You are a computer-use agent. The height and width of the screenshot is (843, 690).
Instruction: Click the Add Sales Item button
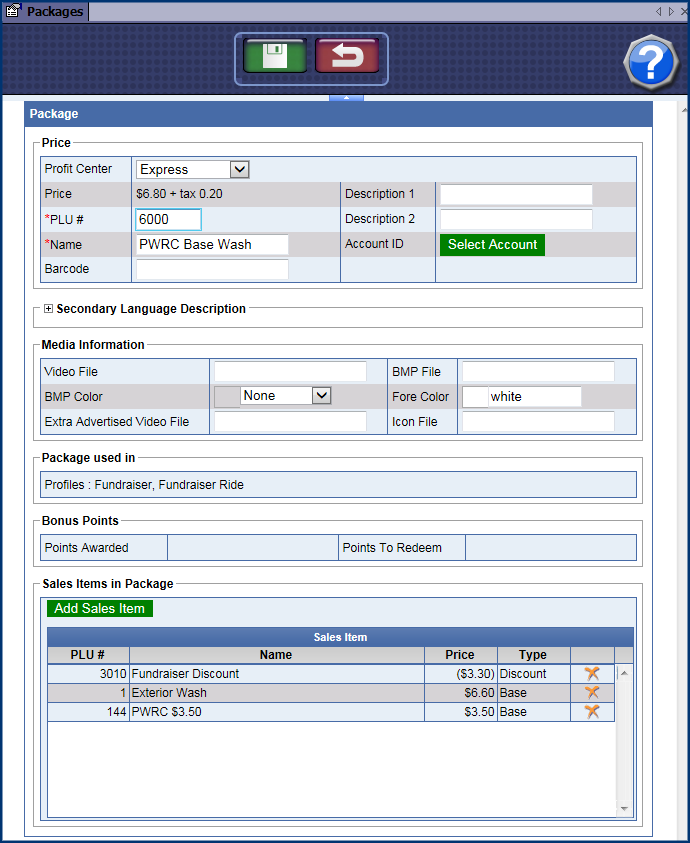click(99, 608)
